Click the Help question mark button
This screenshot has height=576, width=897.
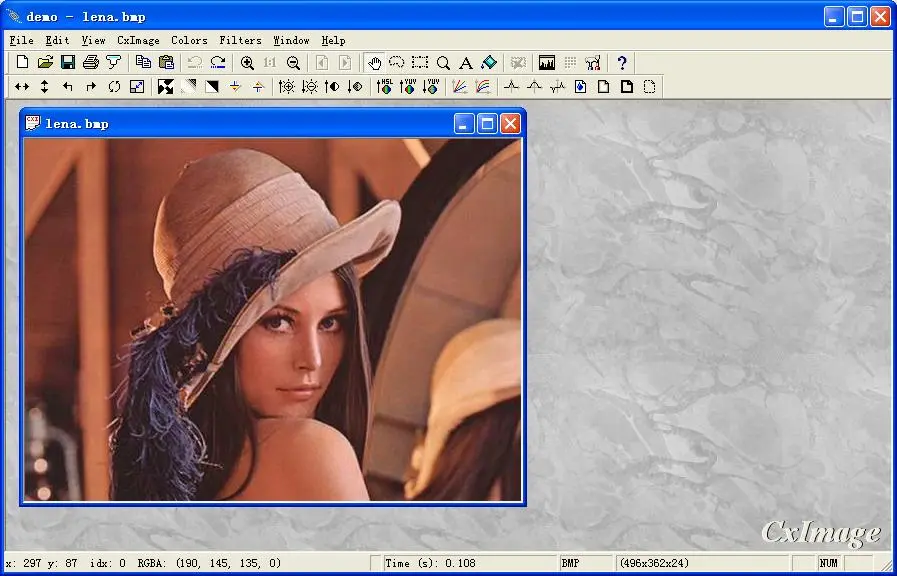coord(621,62)
